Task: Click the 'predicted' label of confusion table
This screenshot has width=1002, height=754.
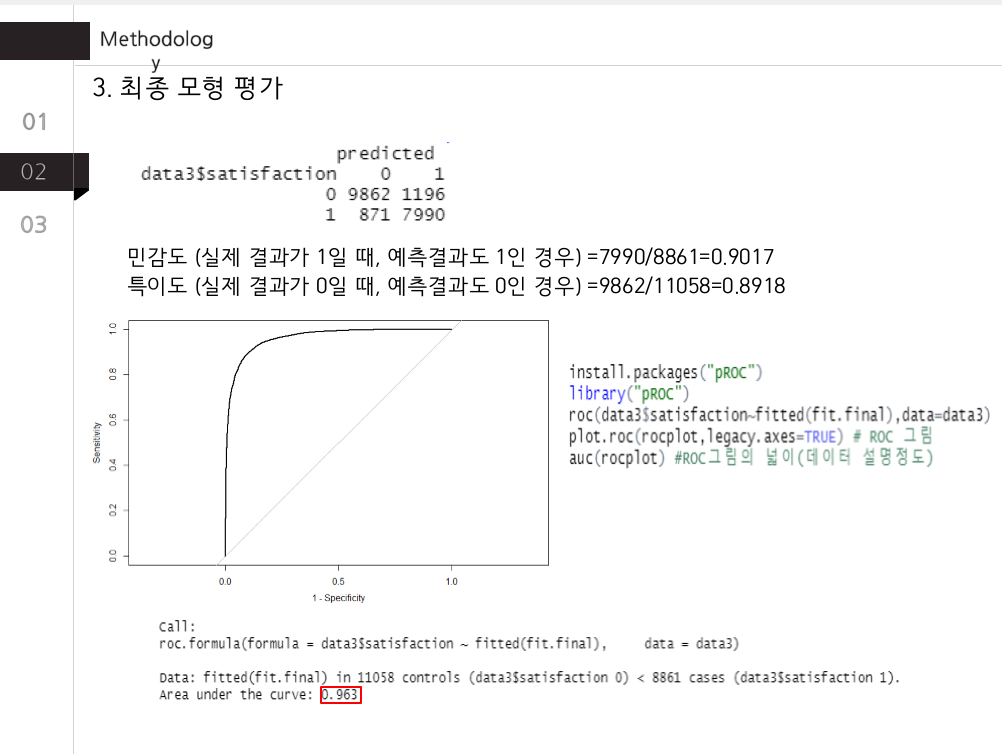Action: click(x=385, y=153)
